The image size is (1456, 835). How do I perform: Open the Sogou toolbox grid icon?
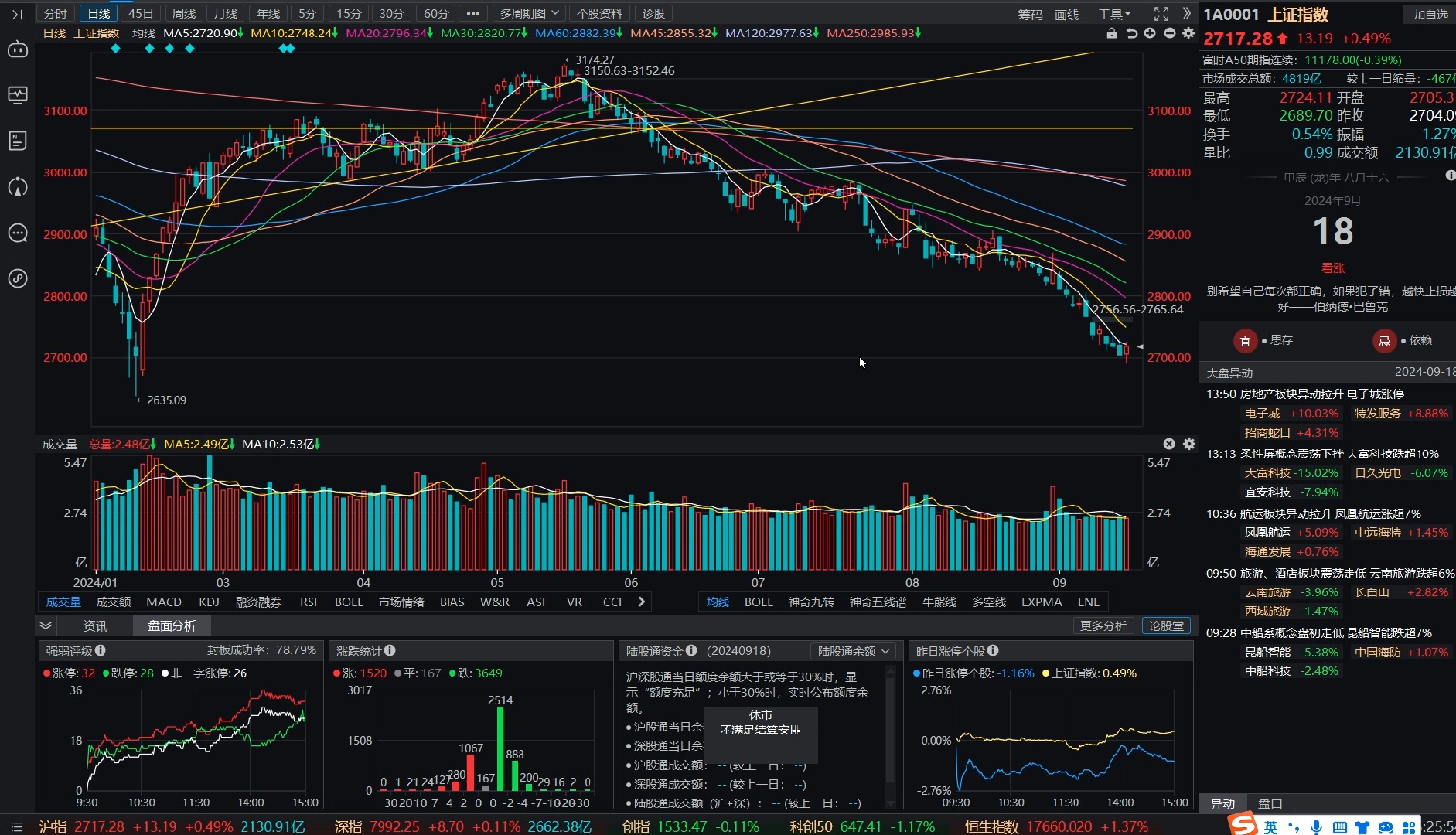click(x=1410, y=827)
